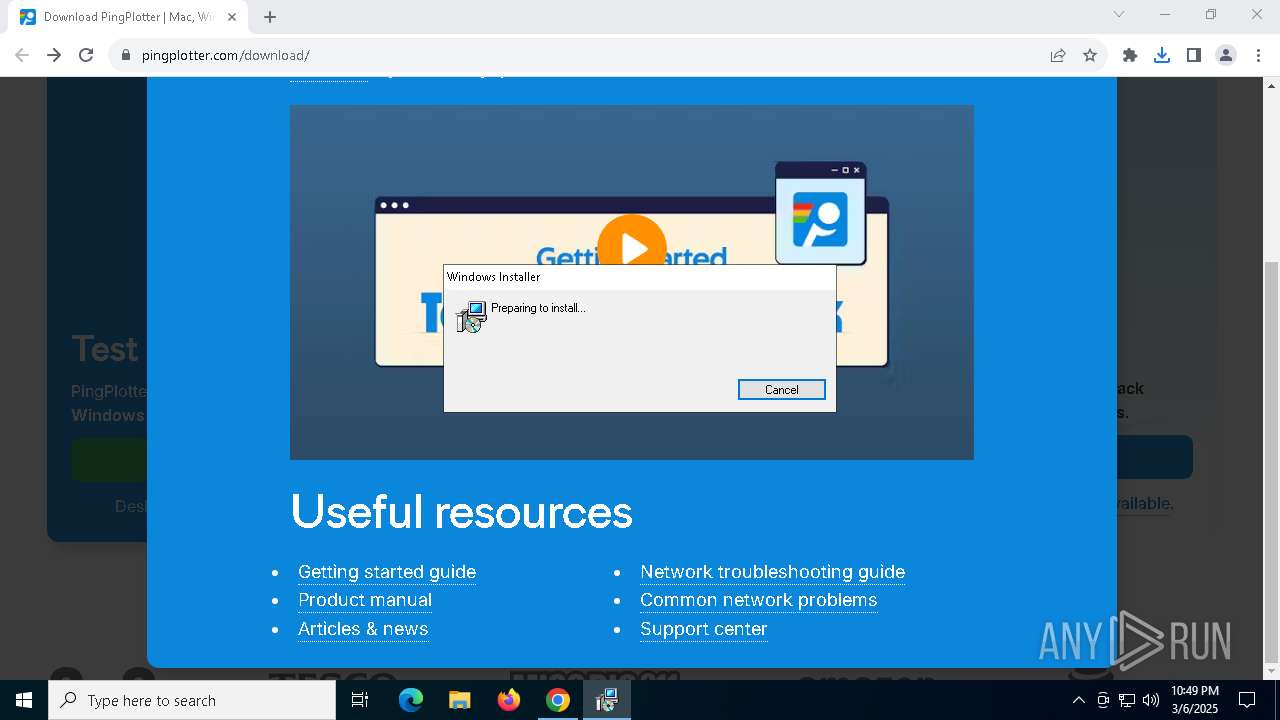Open Chrome downloads tray
This screenshot has height=720, width=1280.
click(x=1162, y=55)
